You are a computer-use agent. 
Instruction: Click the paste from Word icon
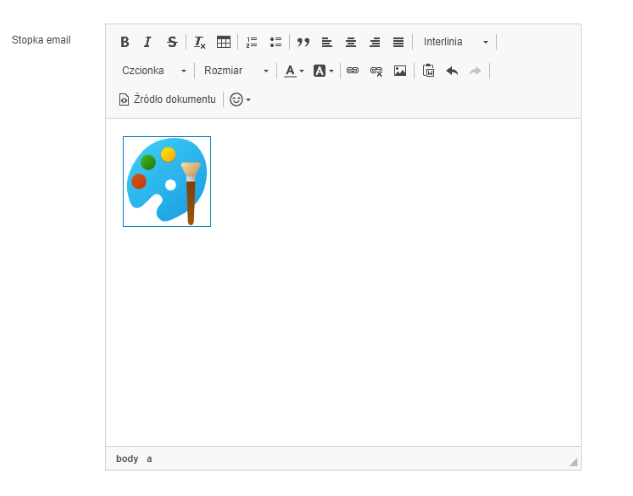tap(428, 71)
